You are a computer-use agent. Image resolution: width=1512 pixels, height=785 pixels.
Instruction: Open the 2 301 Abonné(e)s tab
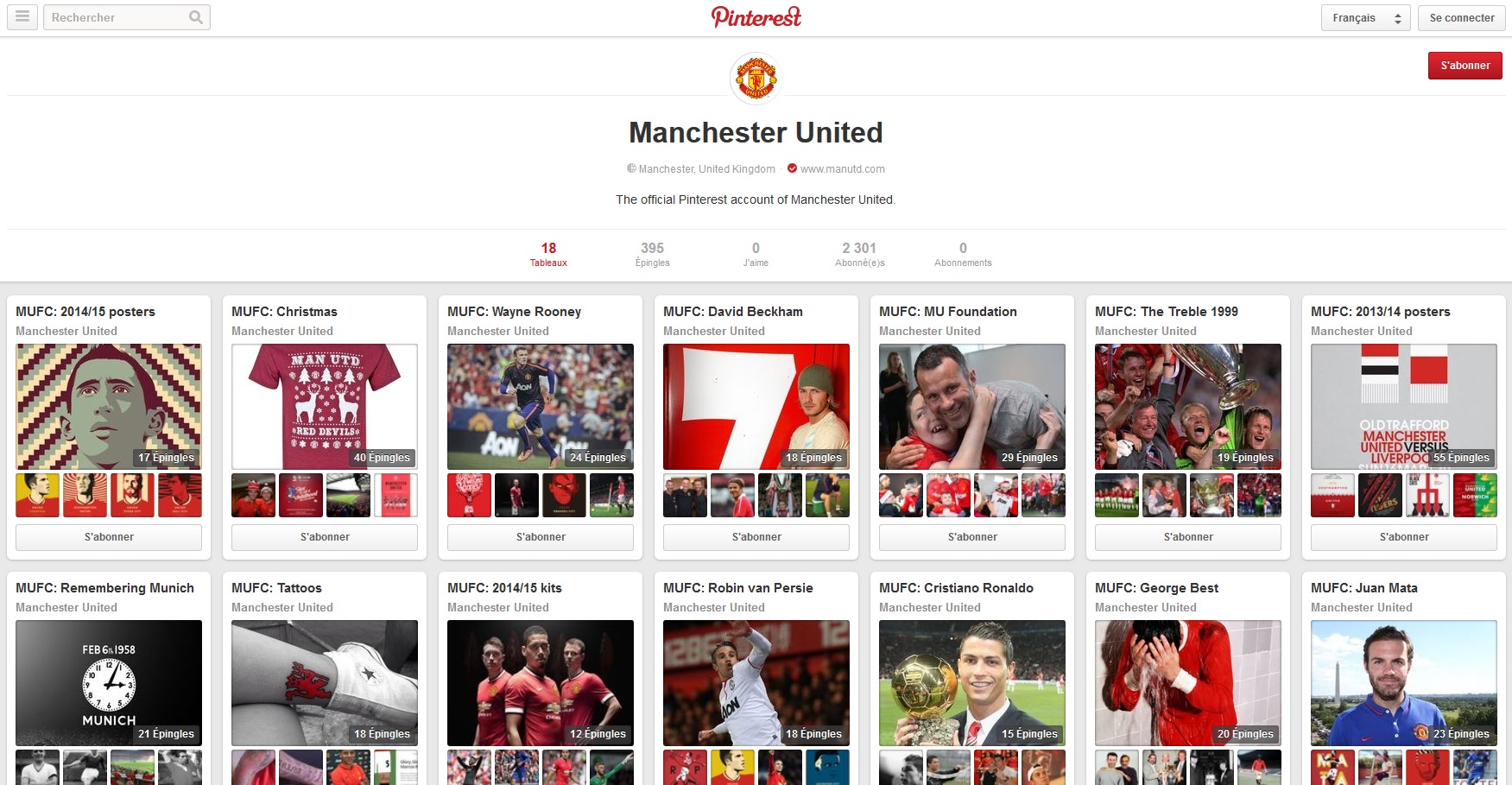[859, 254]
